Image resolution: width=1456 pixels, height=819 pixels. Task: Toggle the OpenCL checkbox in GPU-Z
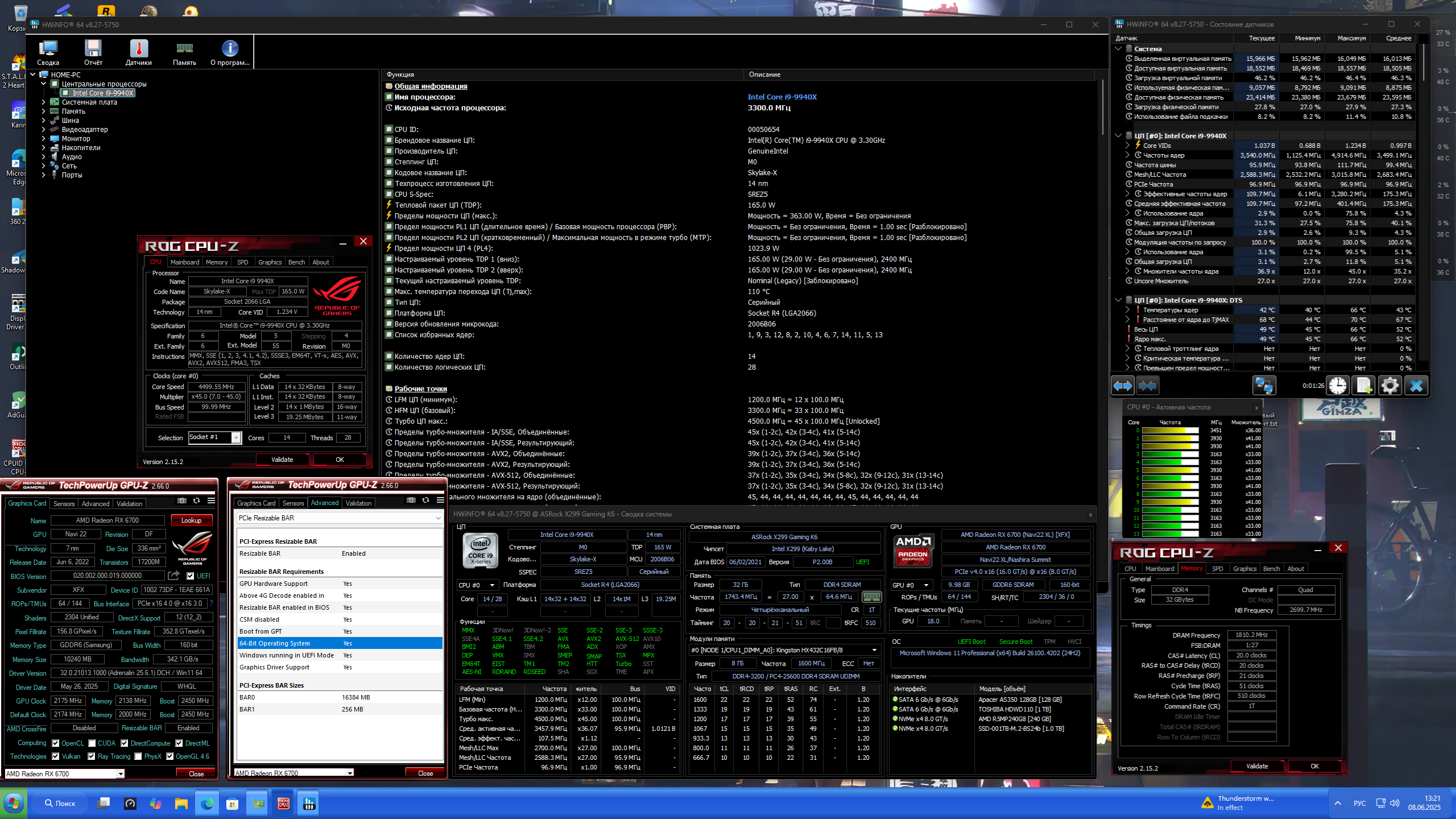pyautogui.click(x=56, y=743)
